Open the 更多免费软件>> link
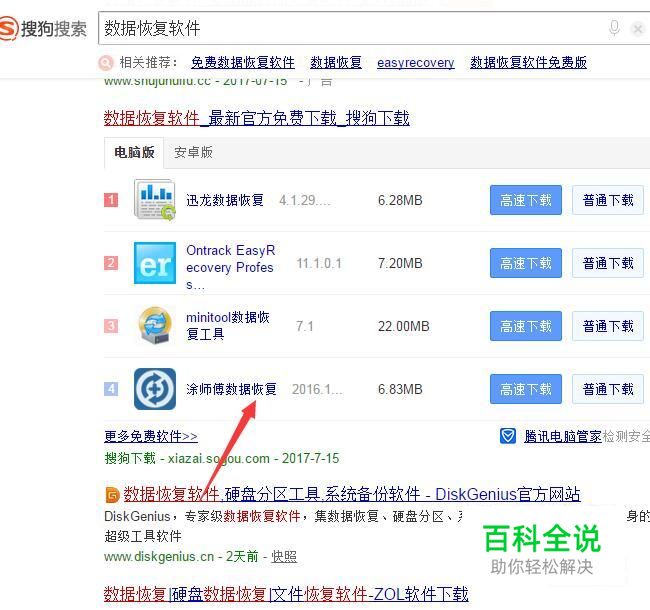650x610 pixels. pos(151,436)
